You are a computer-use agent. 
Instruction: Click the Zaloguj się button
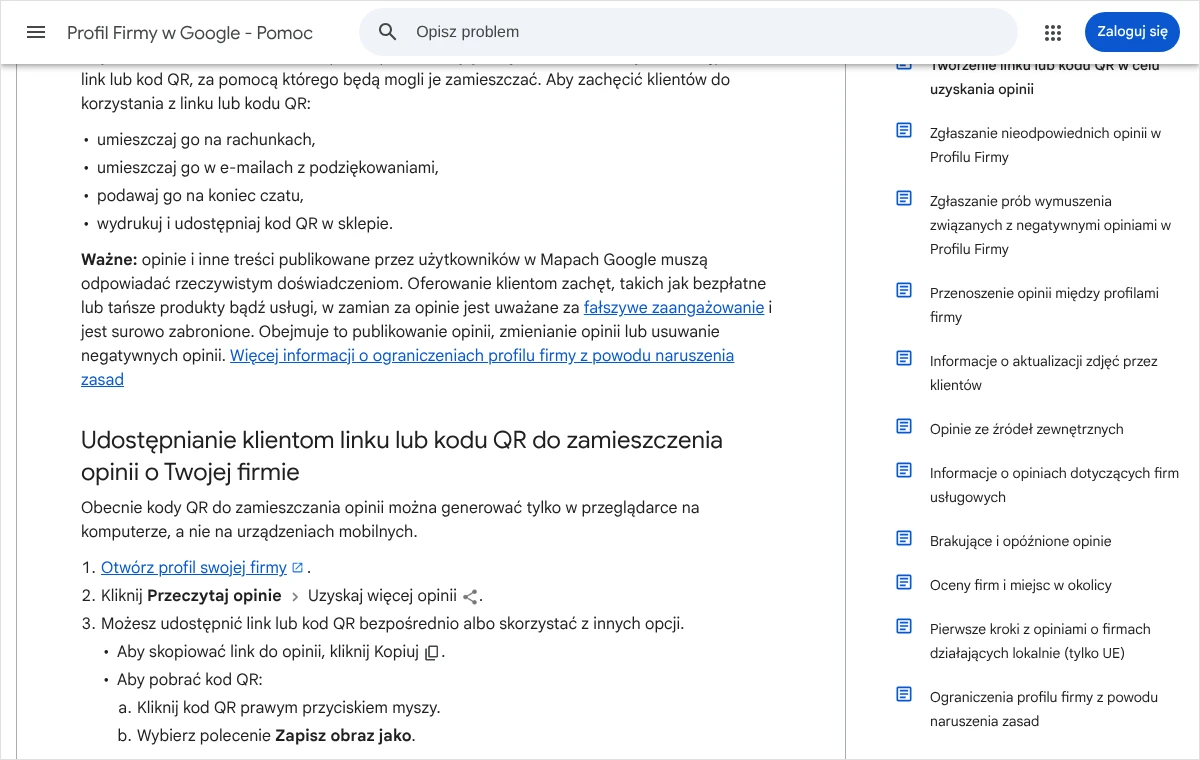tap(1132, 32)
